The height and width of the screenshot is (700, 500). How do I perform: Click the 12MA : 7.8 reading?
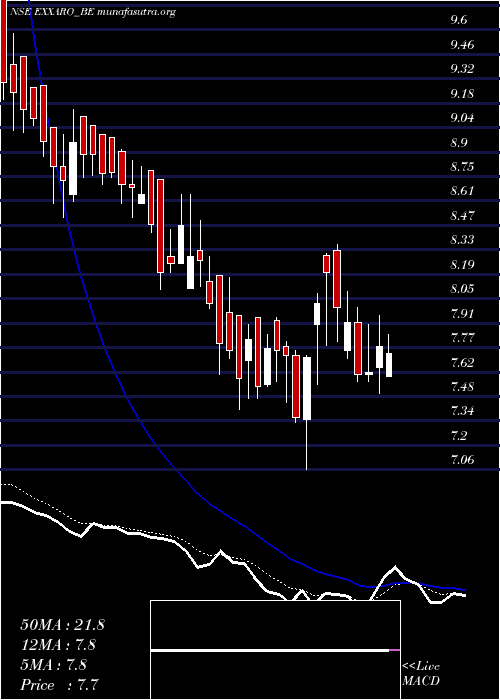(58, 645)
